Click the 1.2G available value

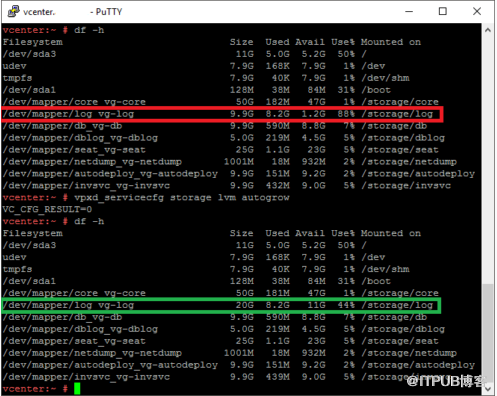coord(313,114)
